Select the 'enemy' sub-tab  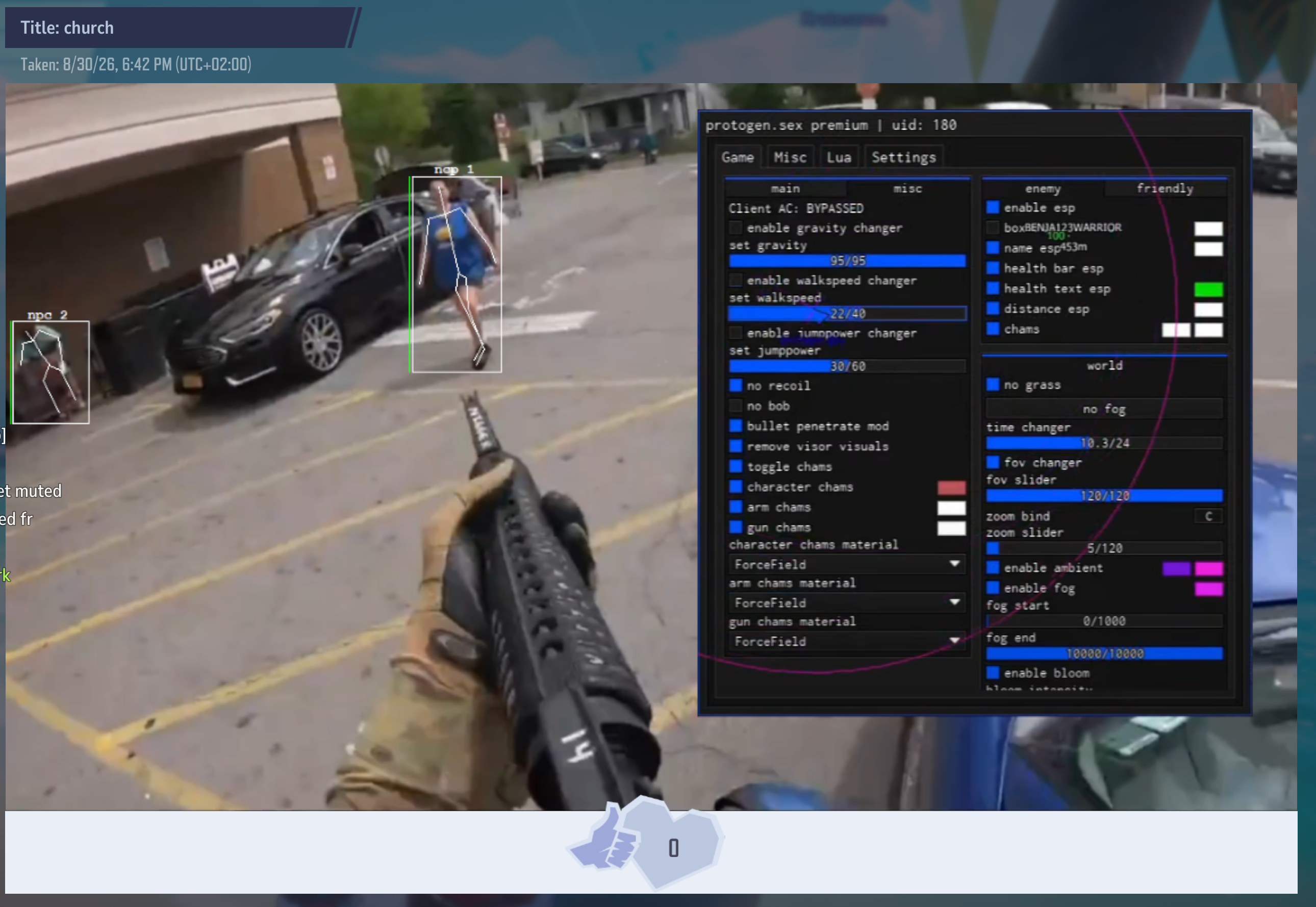(1043, 189)
